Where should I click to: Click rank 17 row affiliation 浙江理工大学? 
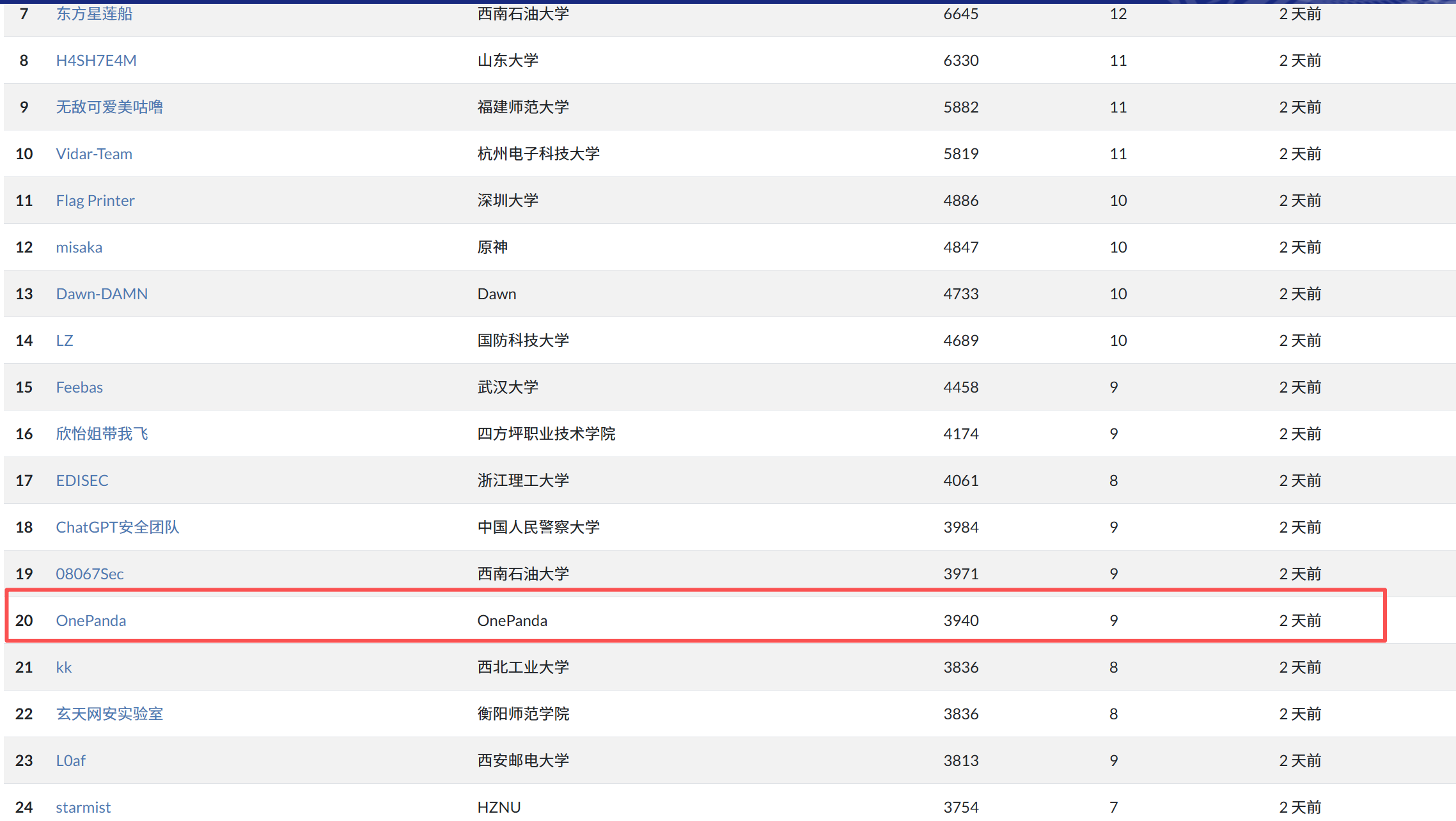click(523, 481)
